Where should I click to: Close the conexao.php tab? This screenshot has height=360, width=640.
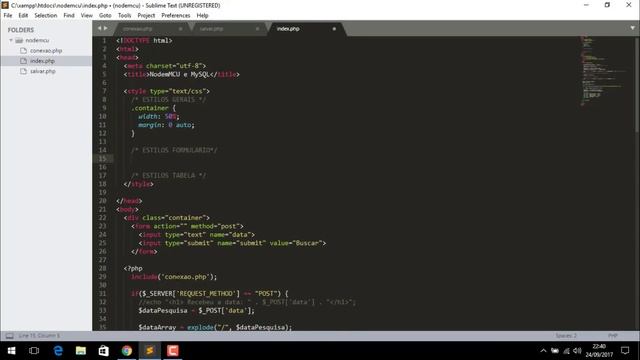pyautogui.click(x=180, y=29)
